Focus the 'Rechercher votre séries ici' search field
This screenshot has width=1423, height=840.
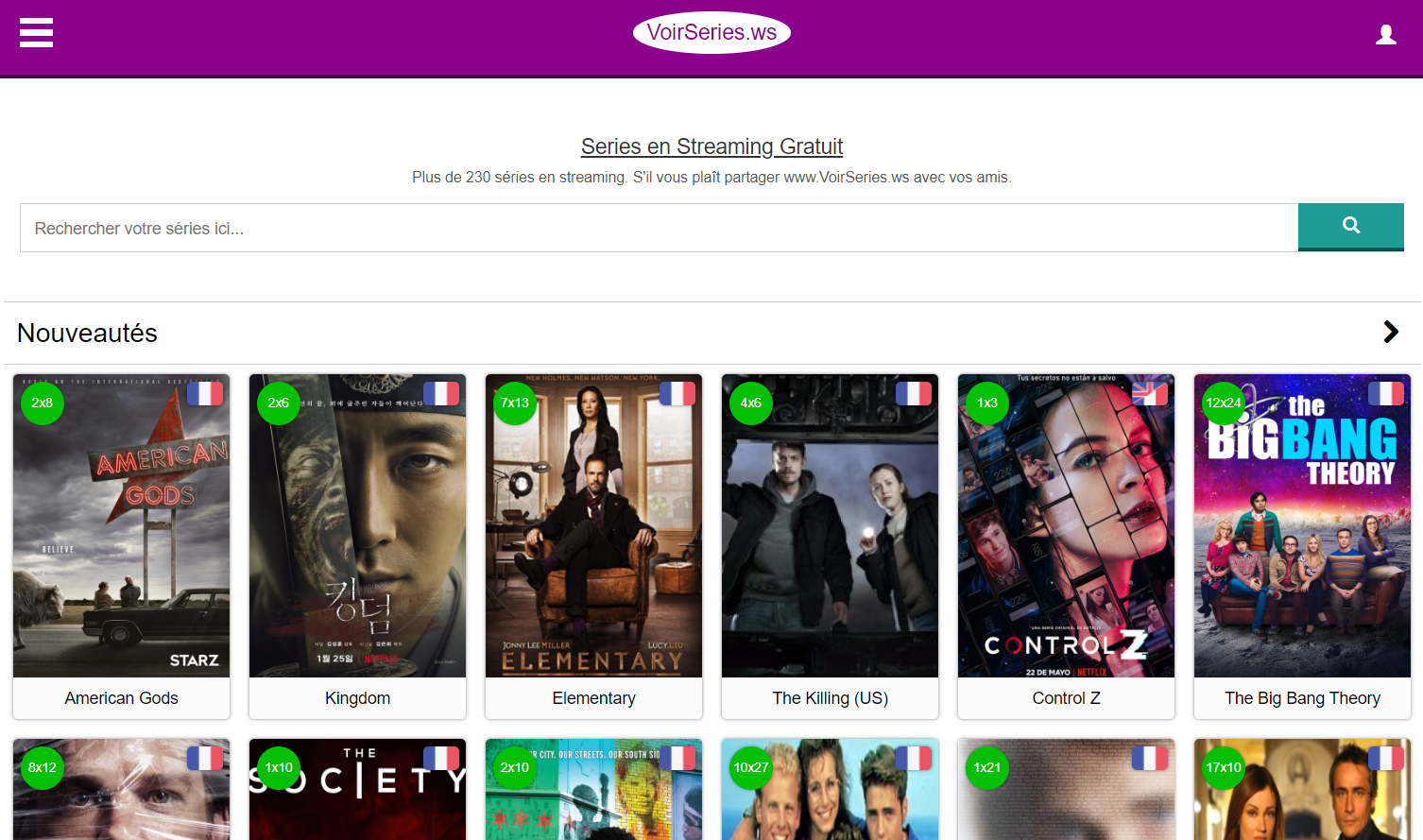[659, 228]
